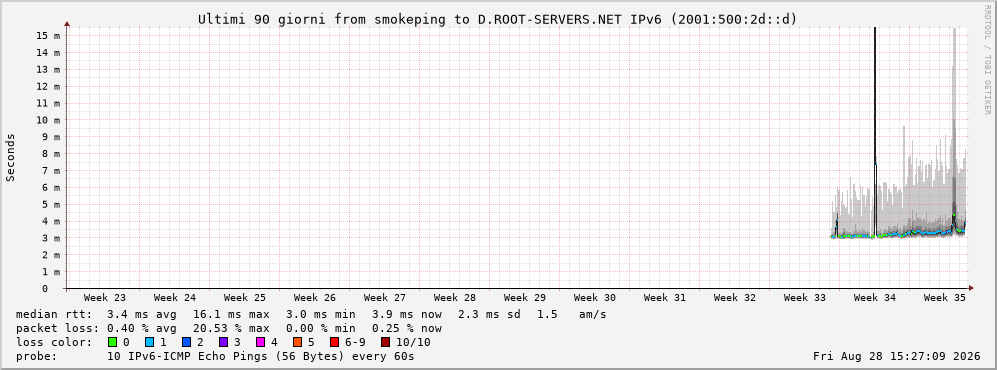Click the RRDTOOL / TOBI OETIKER watermark
Viewport: 997px width, 370px height.
987,58
